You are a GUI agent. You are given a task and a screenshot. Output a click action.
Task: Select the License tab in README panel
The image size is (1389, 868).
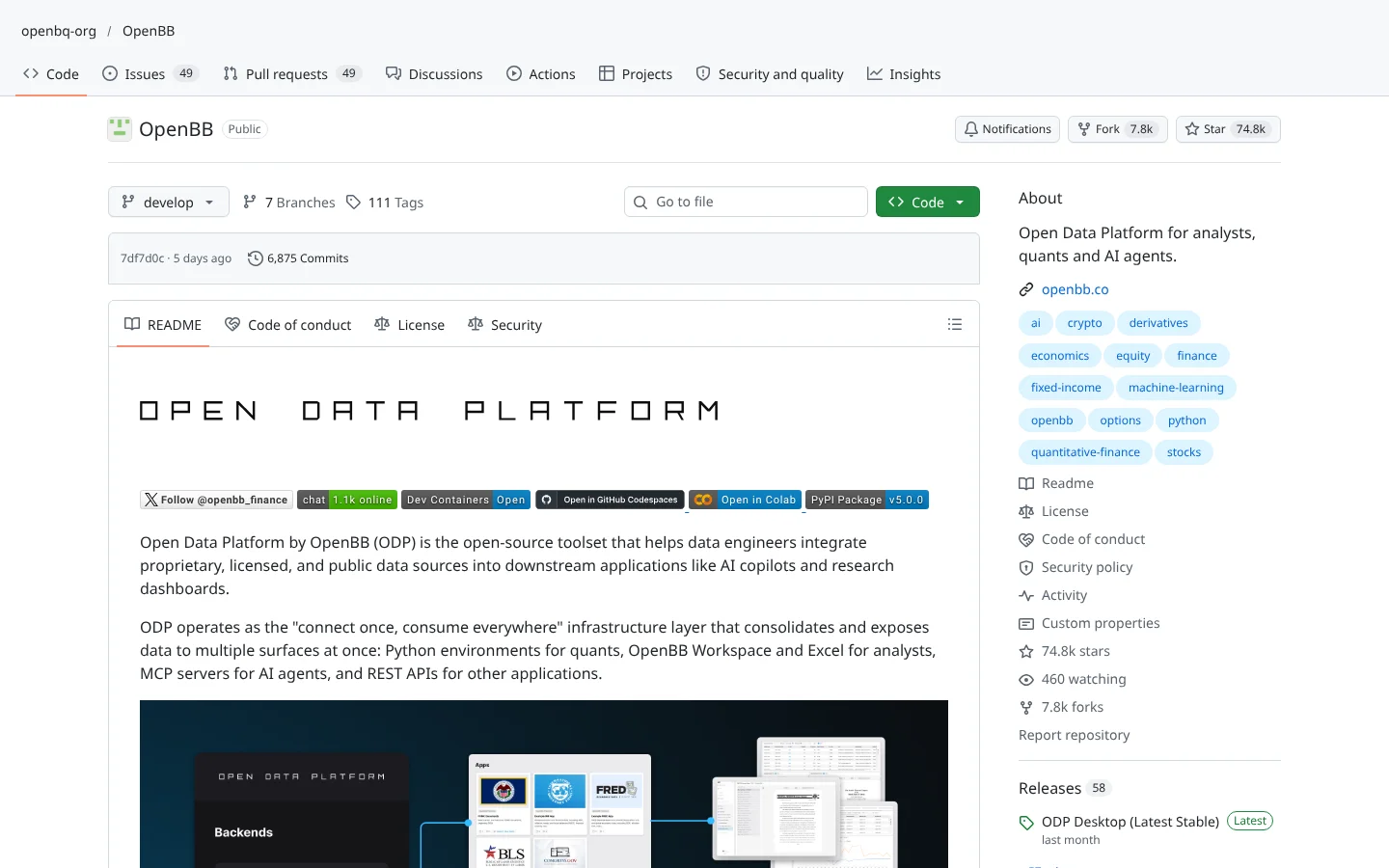click(x=410, y=325)
